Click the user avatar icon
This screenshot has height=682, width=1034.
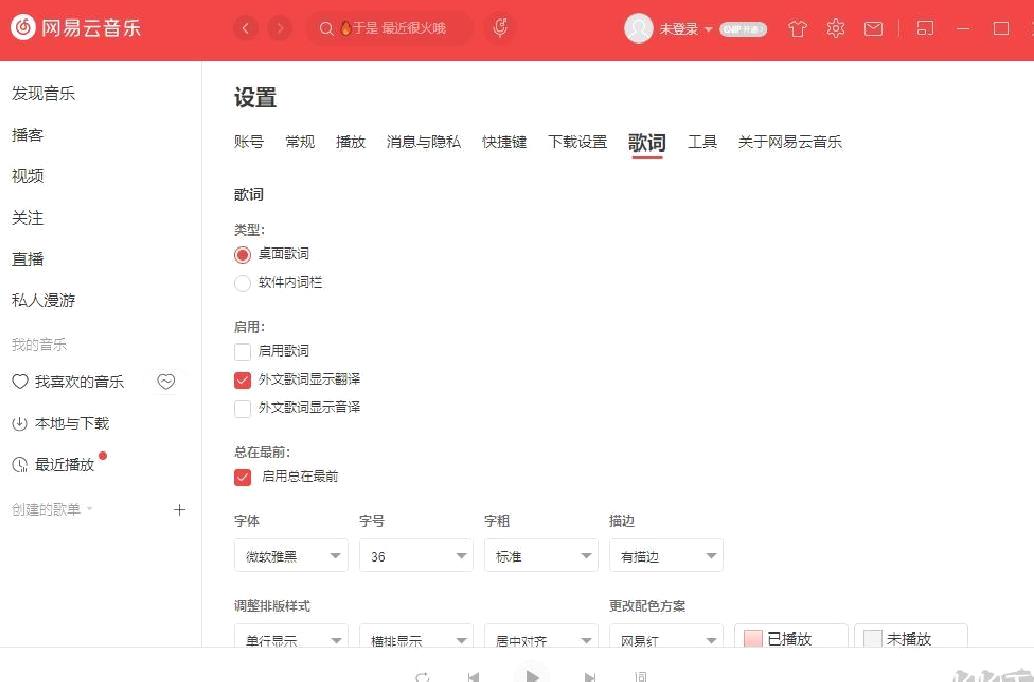pyautogui.click(x=638, y=28)
